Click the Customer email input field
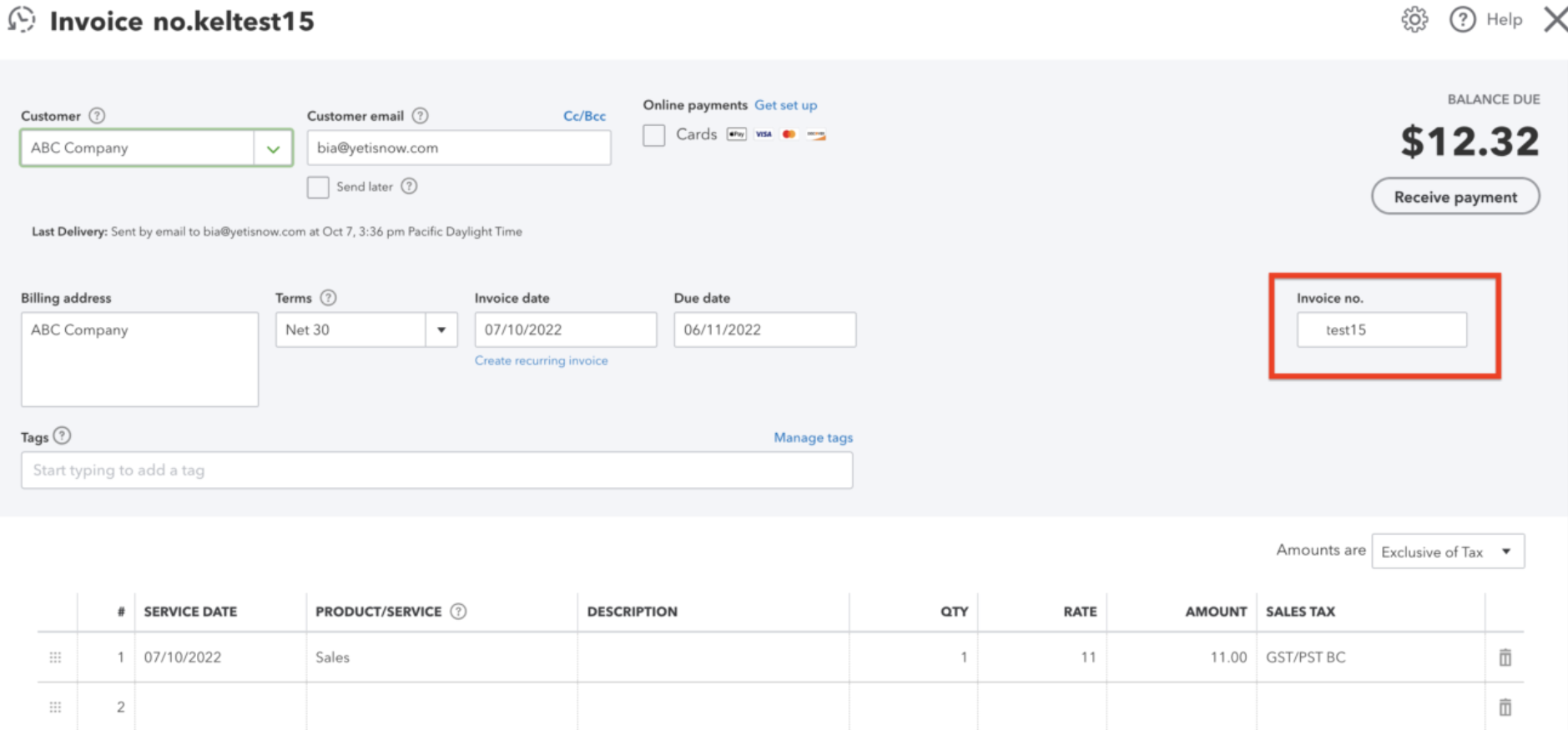Screen dimensions: 1568x730 coord(459,148)
